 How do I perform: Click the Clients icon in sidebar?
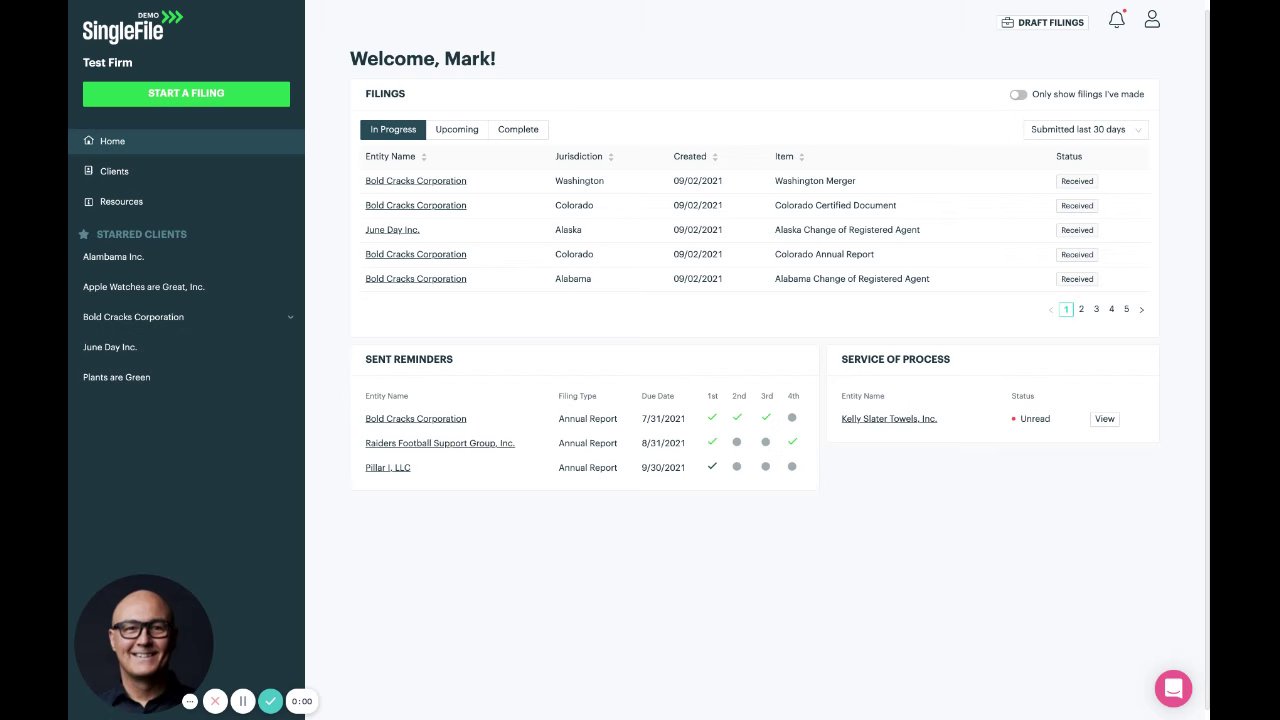[89, 171]
